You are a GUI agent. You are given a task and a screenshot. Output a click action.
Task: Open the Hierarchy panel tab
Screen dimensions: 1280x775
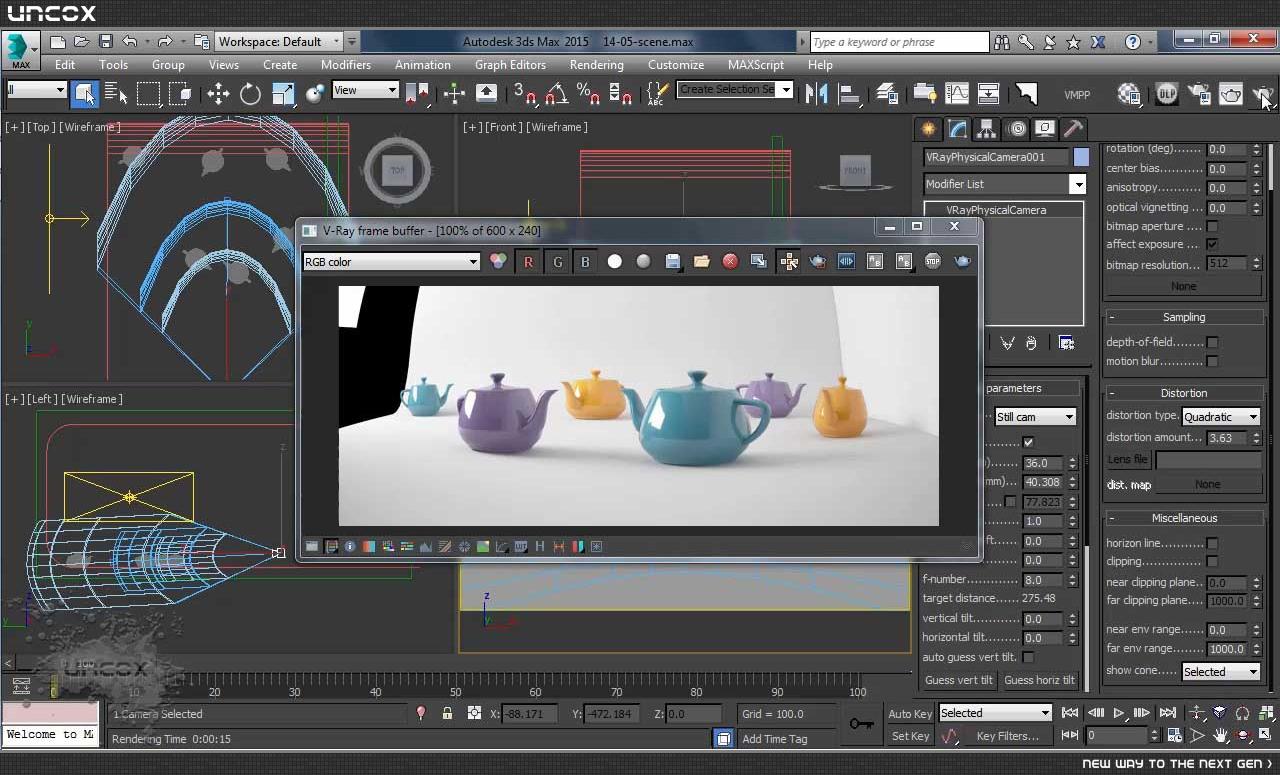pyautogui.click(x=987, y=129)
